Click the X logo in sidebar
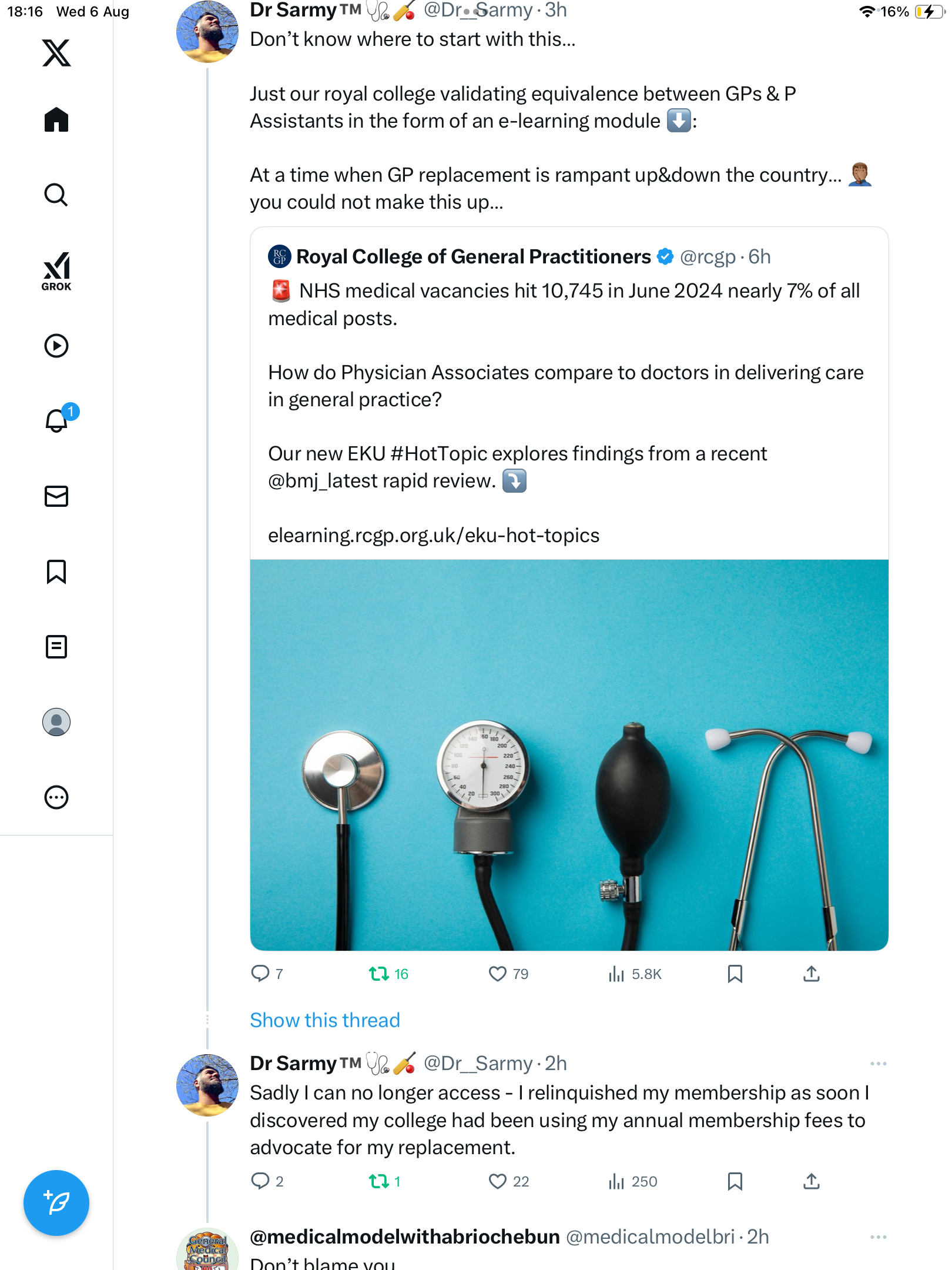Image resolution: width=952 pixels, height=1270 pixels. pyautogui.click(x=56, y=53)
